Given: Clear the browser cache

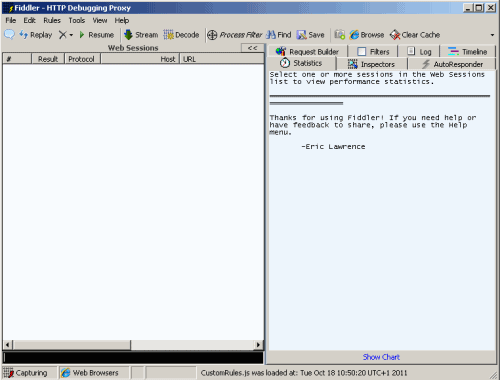Looking at the screenshot, I should point(415,35).
